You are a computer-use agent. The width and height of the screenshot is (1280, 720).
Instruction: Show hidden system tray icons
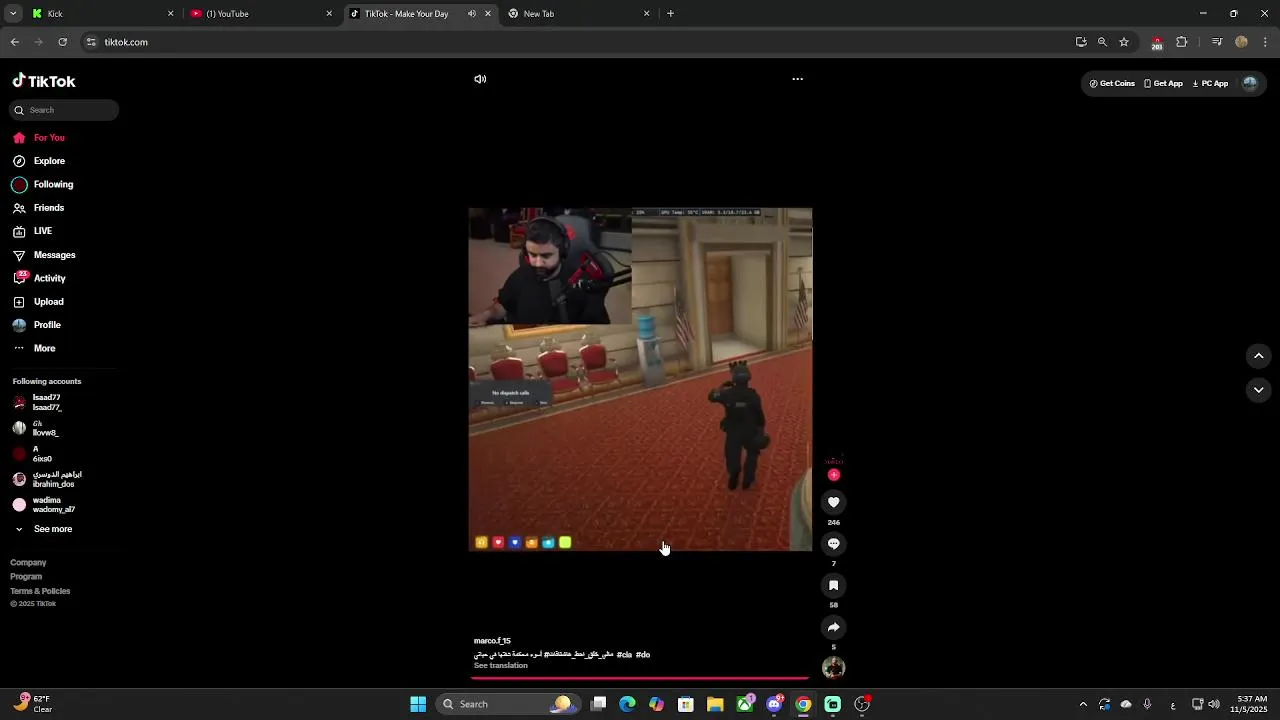tap(1082, 704)
